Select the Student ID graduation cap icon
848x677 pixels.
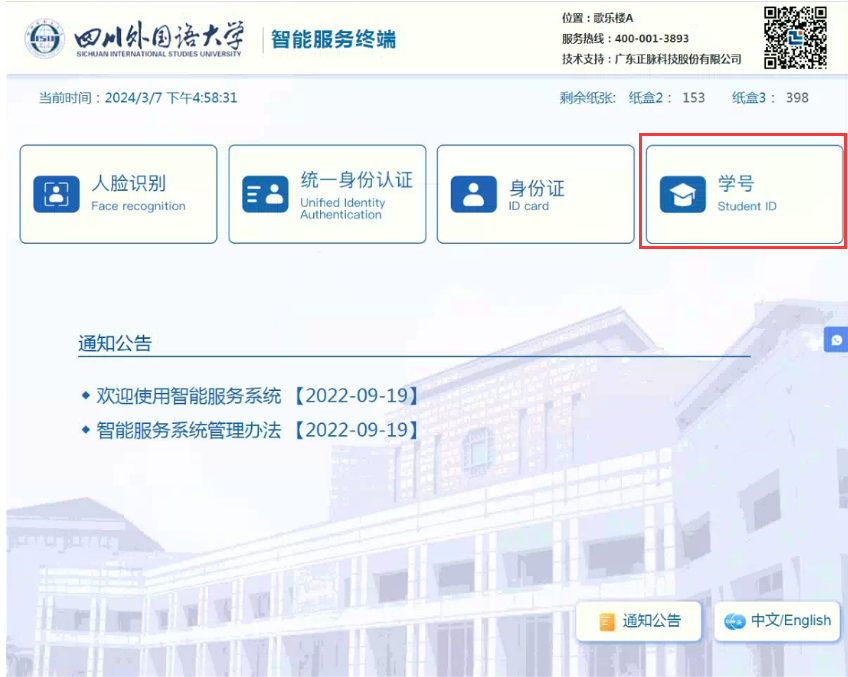(682, 194)
